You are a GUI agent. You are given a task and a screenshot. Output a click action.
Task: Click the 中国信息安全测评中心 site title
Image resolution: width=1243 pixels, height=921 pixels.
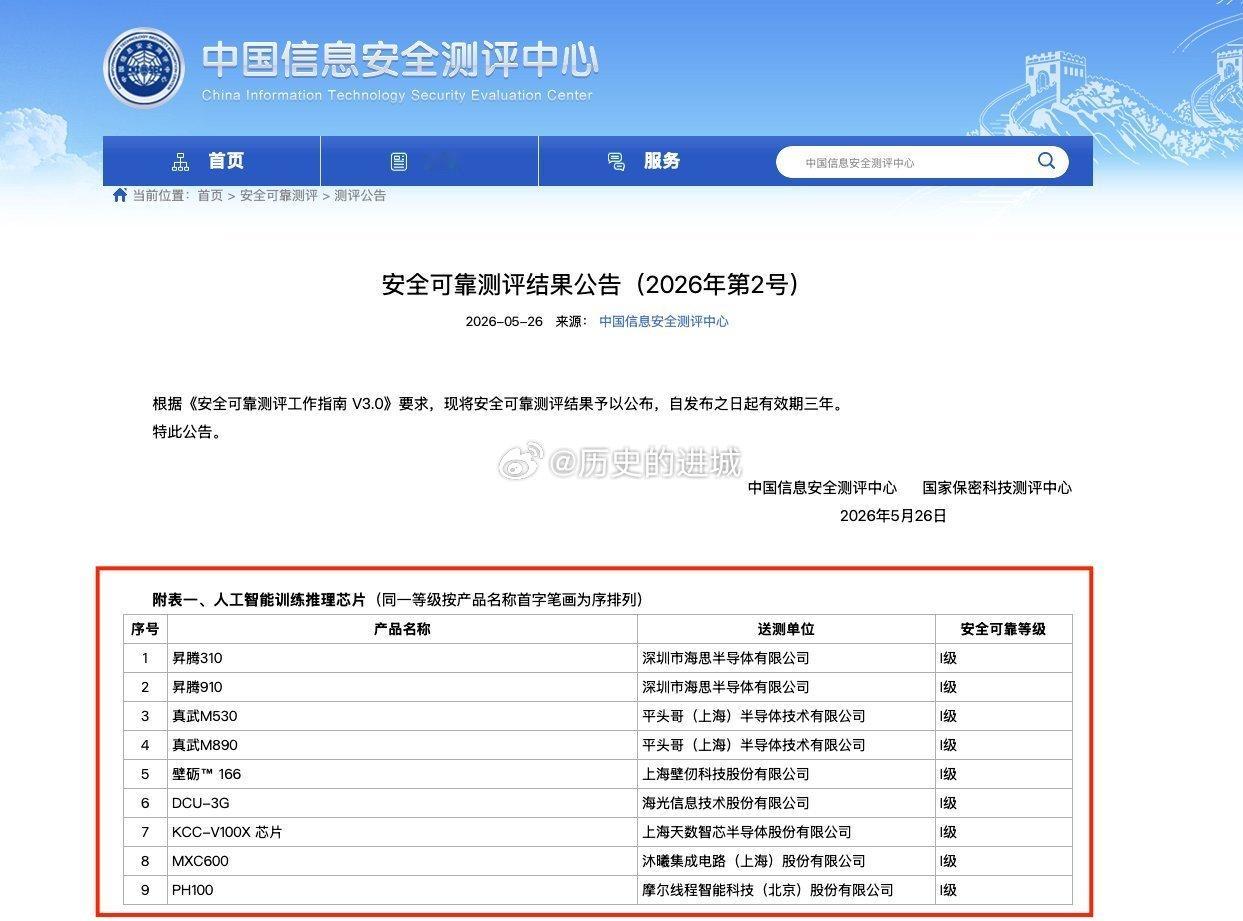tap(400, 59)
